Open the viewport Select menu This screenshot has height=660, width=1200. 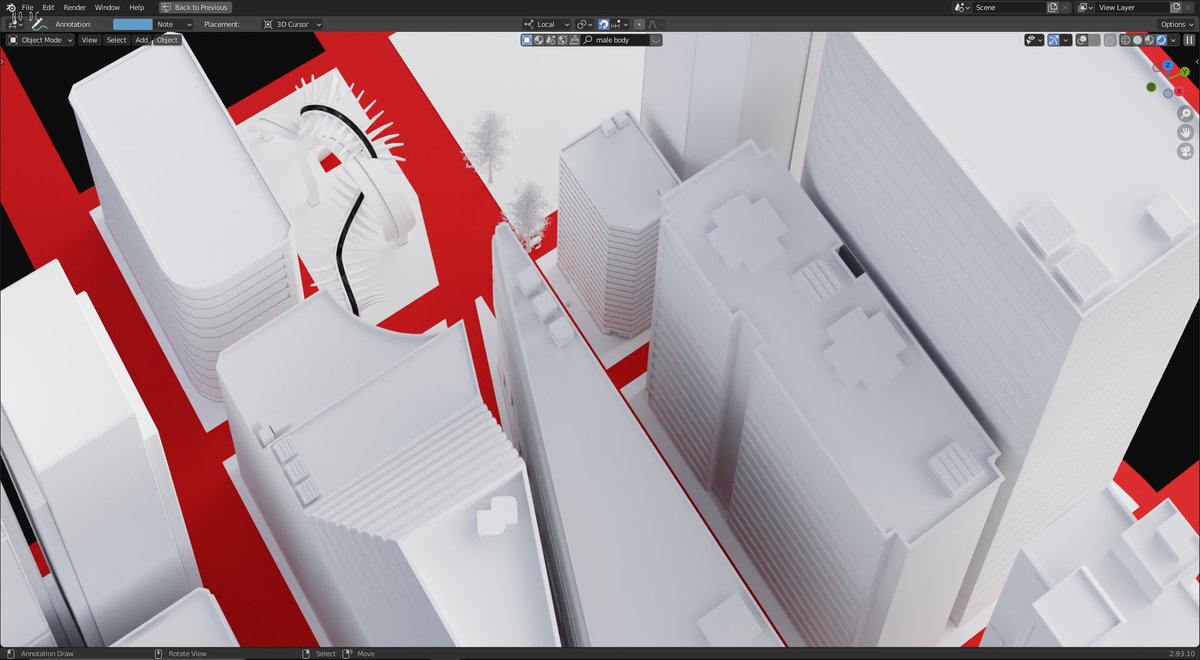click(x=117, y=40)
